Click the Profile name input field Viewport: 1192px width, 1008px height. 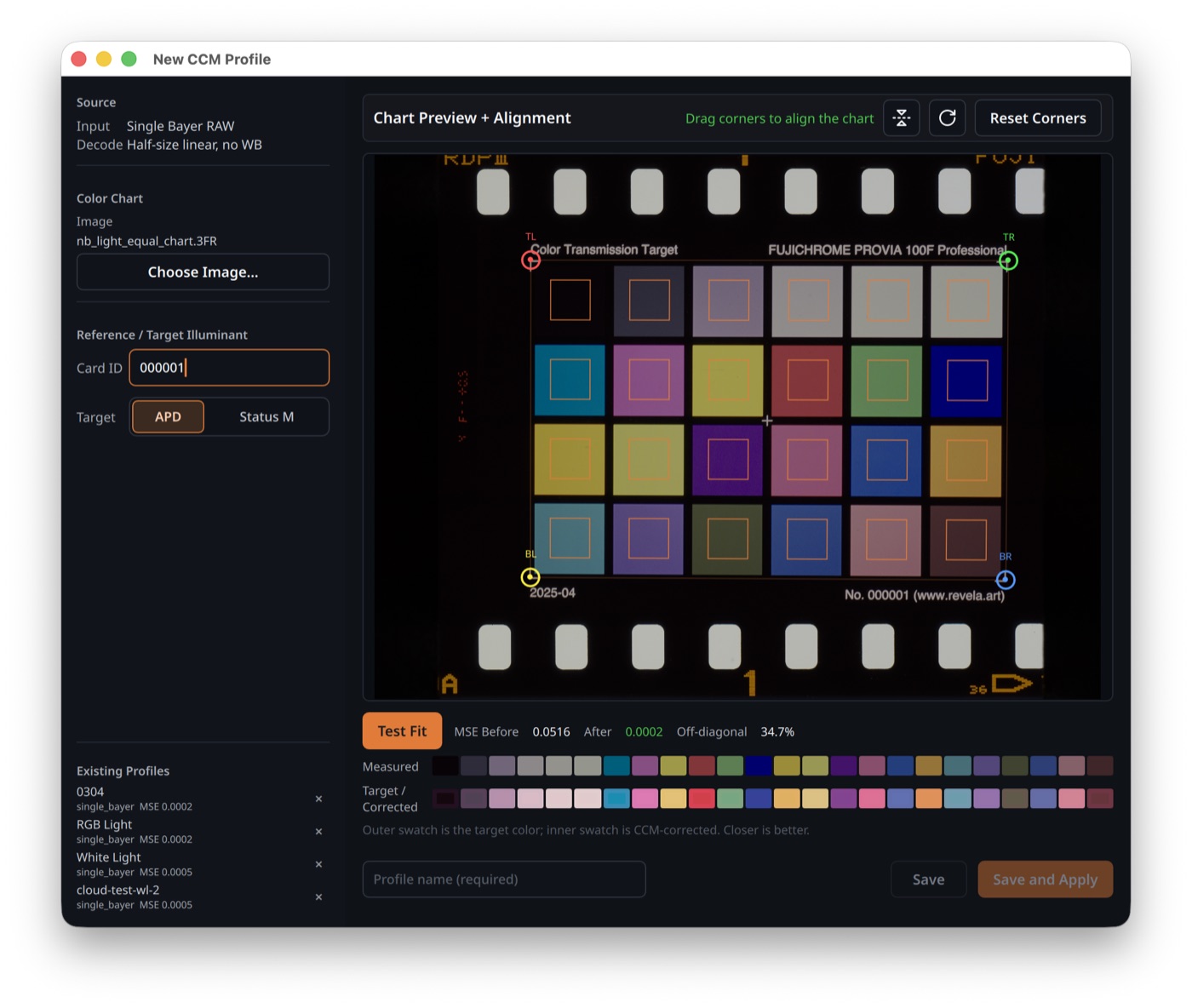click(504, 879)
